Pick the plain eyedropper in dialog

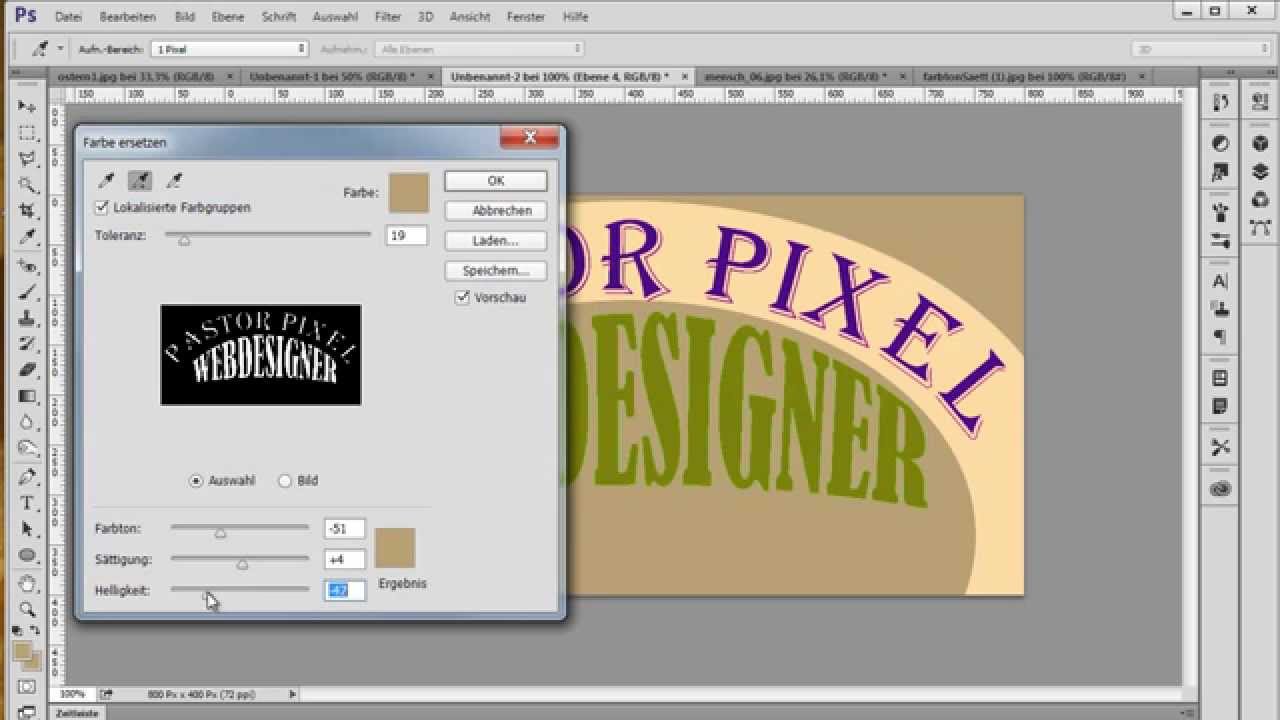106,180
